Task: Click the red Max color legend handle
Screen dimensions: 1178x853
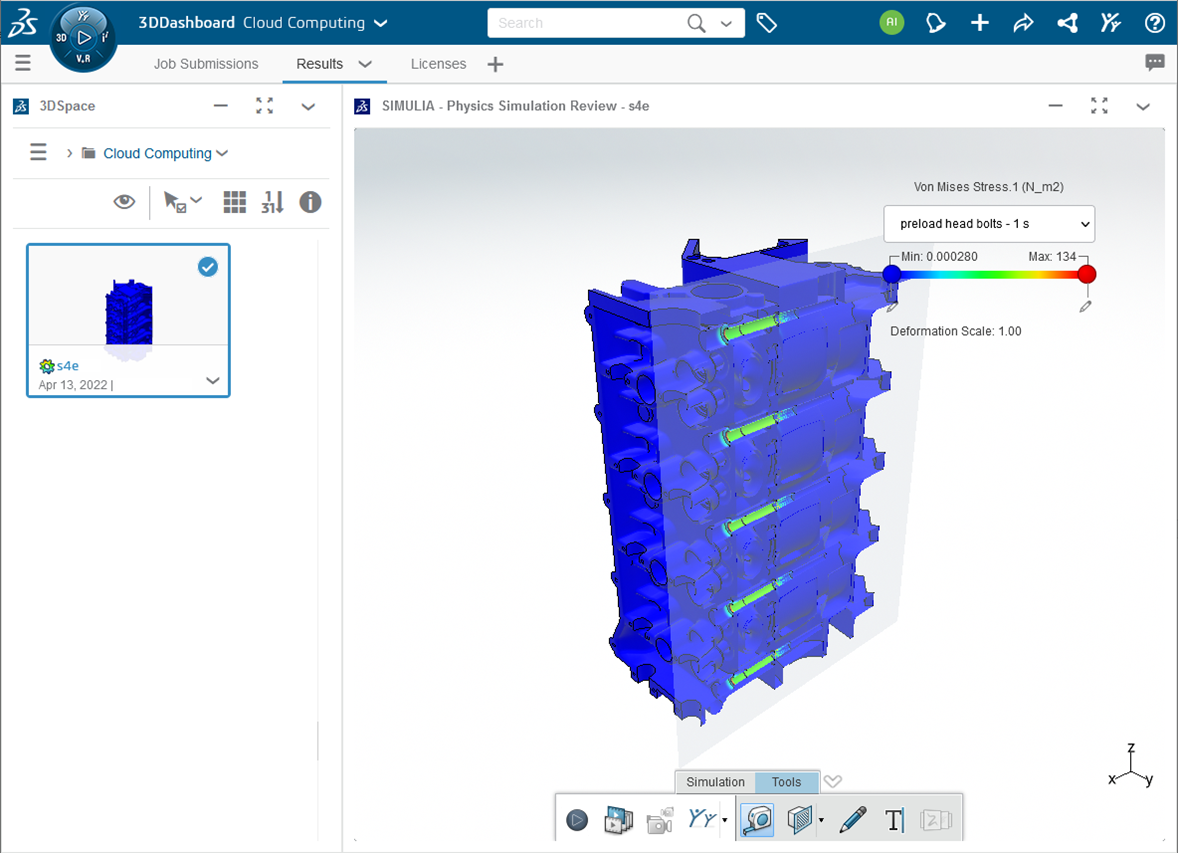Action: tap(1087, 274)
